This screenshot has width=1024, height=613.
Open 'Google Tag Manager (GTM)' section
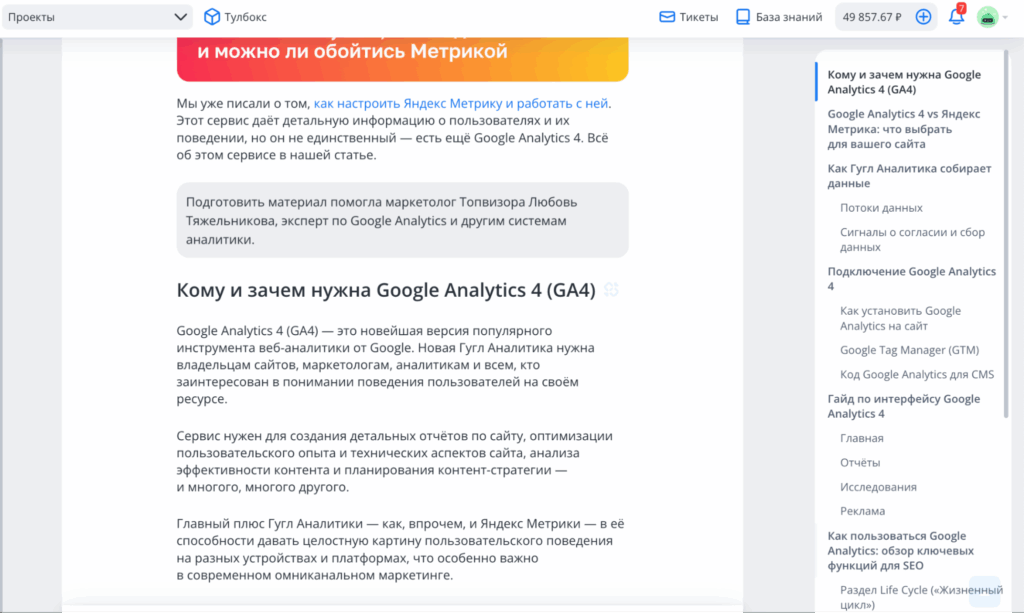(x=909, y=350)
